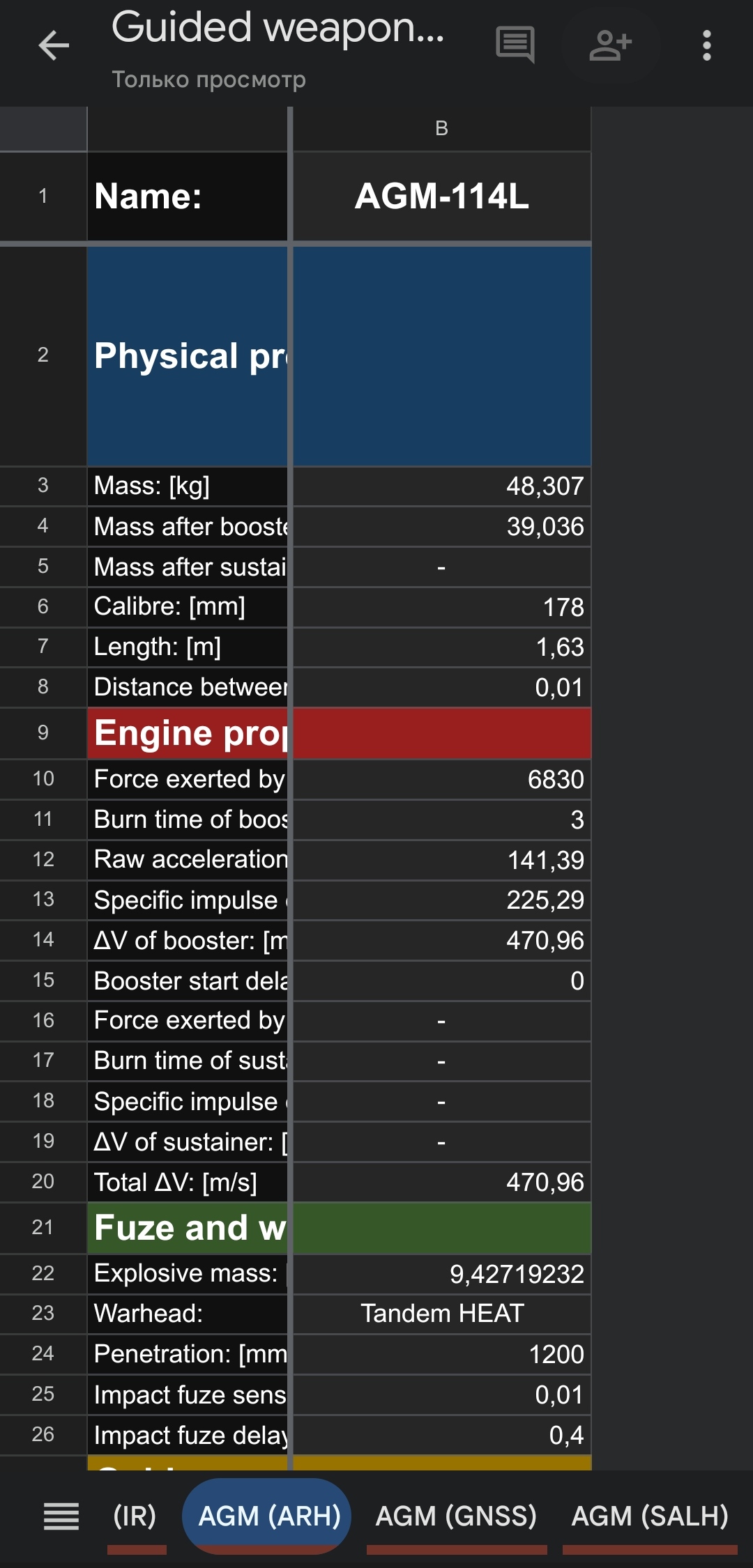Select the green Fuze and warhead header
The width and height of the screenshot is (753, 1568).
[188, 1228]
